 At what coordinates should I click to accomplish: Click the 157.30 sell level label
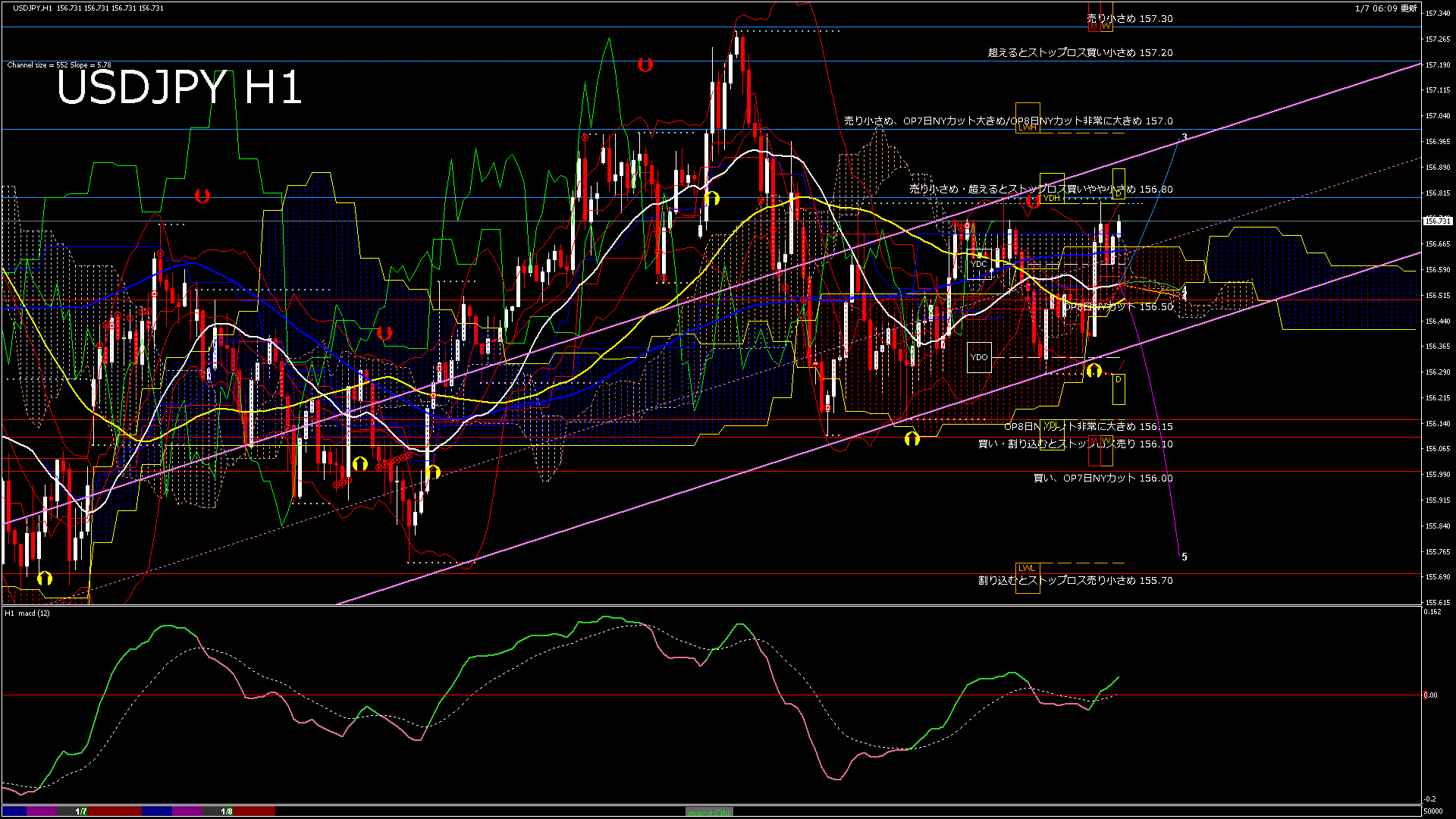[1129, 19]
